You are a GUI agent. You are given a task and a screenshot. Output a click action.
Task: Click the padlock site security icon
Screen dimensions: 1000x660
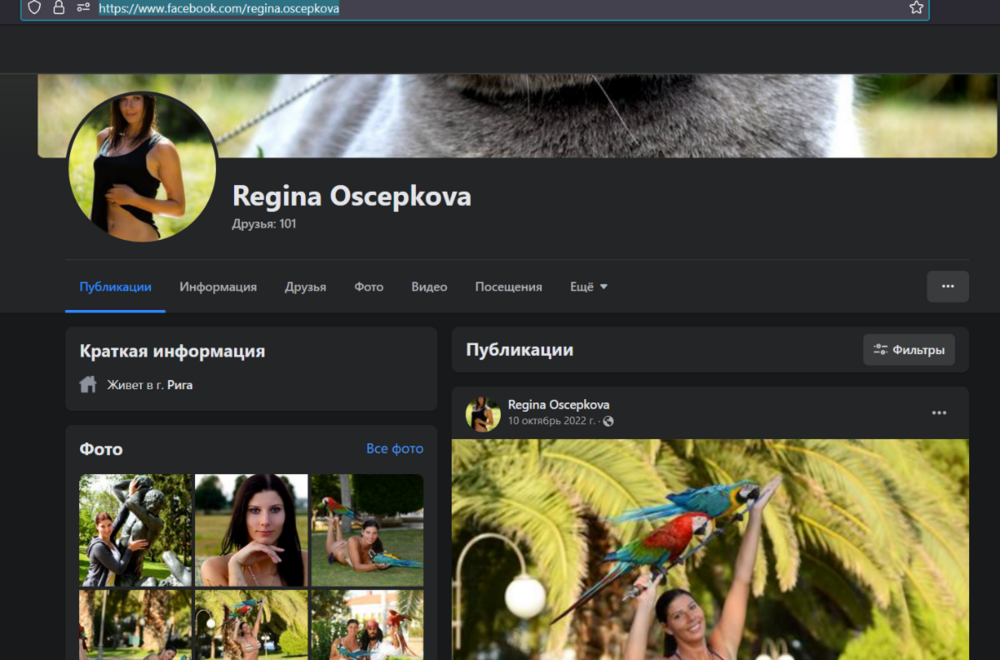tap(59, 8)
